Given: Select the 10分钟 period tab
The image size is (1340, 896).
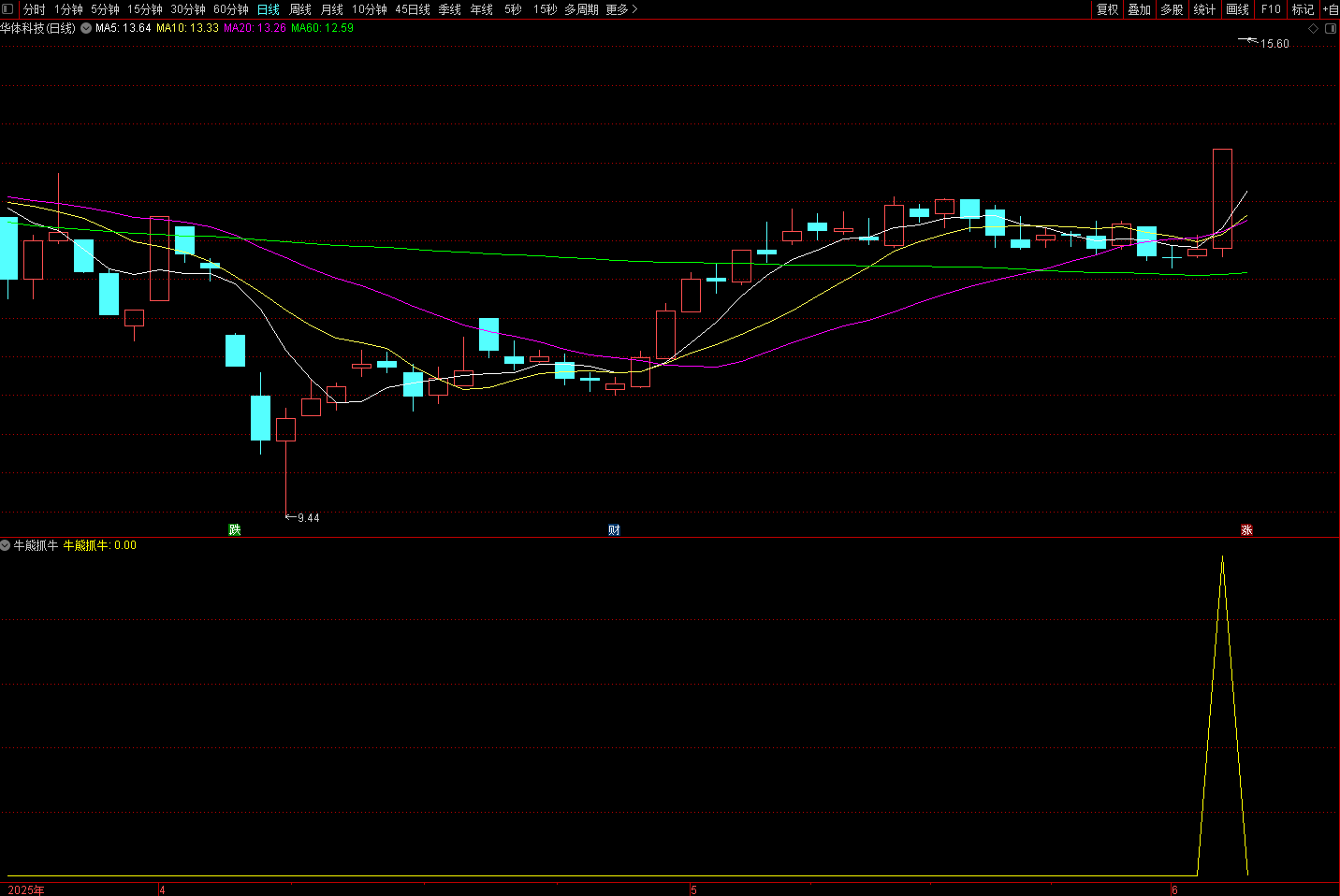Looking at the screenshot, I should coord(370,9).
